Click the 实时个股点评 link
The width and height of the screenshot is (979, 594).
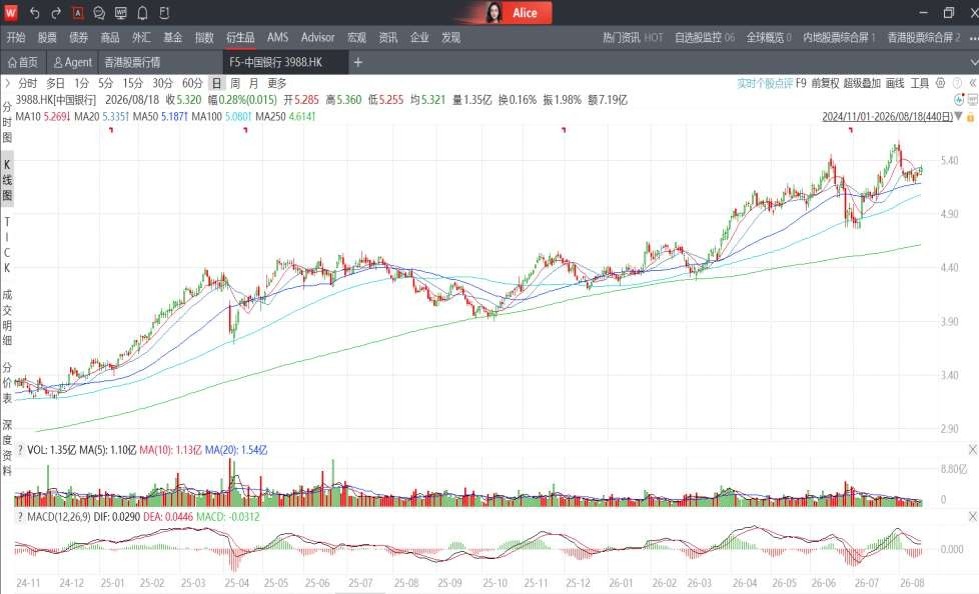coord(764,82)
